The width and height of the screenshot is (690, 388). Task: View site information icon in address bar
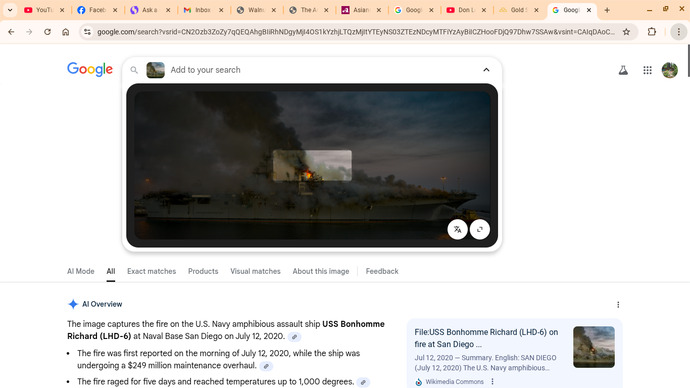click(x=88, y=32)
